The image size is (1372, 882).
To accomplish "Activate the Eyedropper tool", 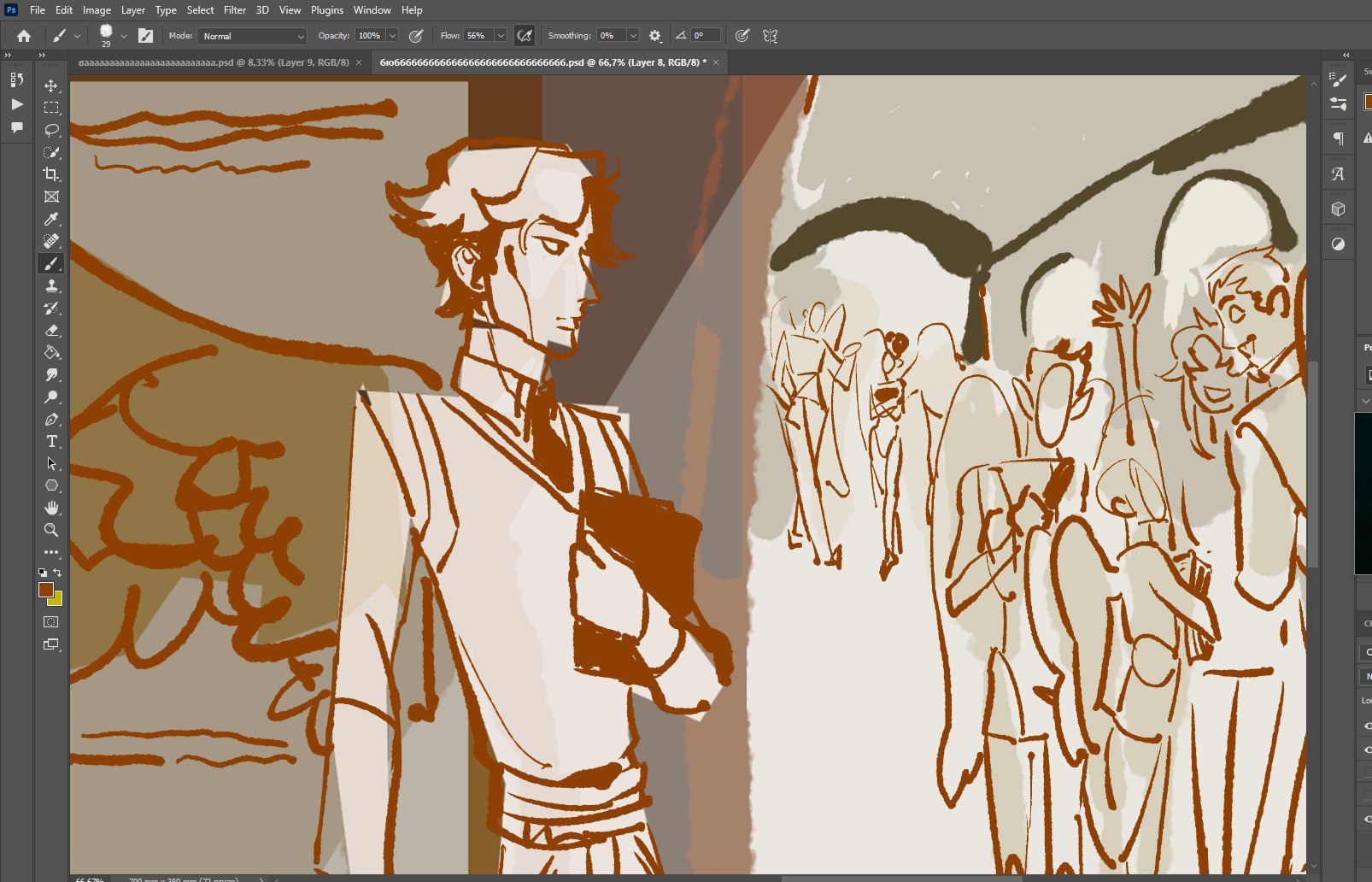I will [51, 220].
